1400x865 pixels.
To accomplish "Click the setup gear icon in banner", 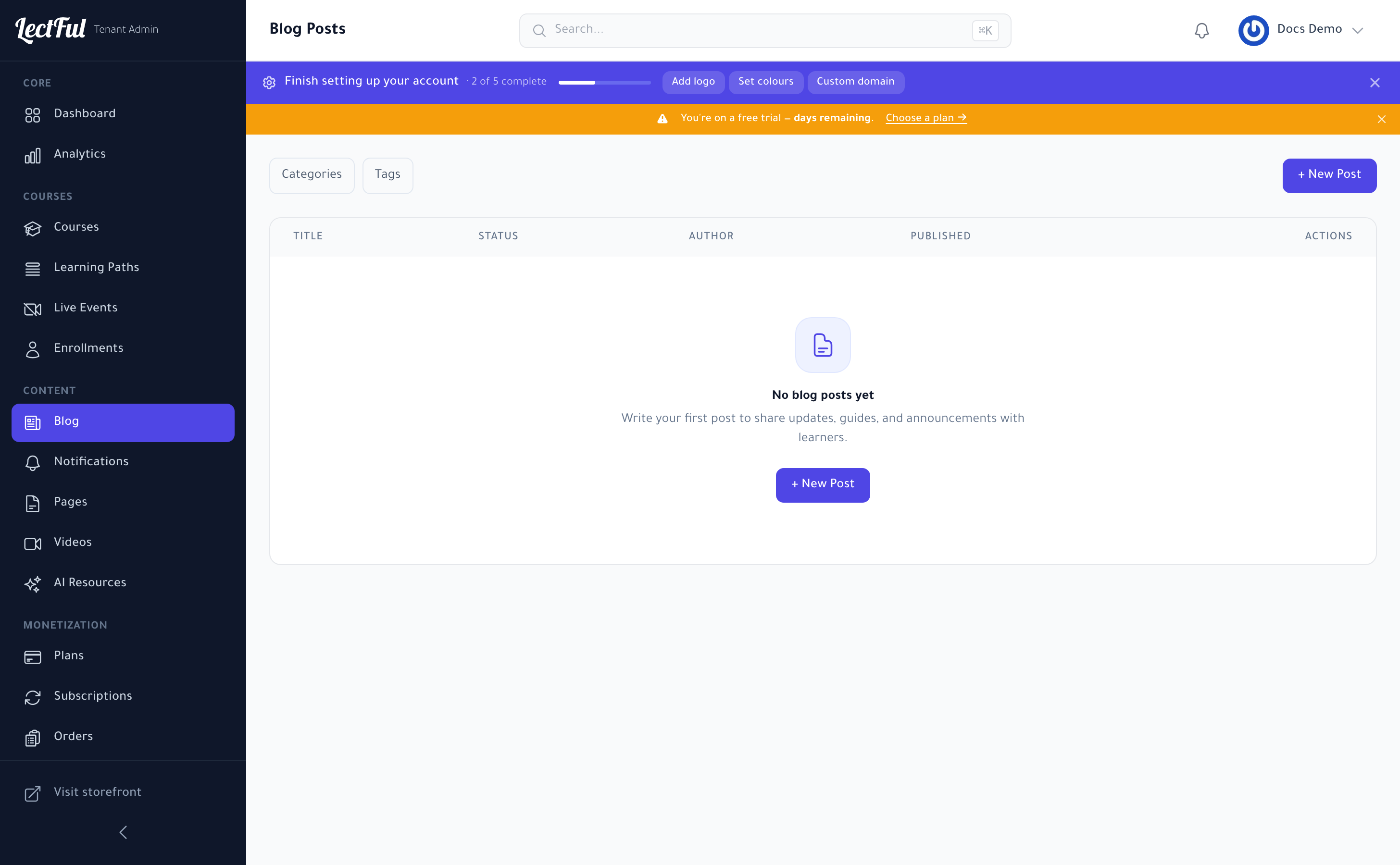I will coord(269,82).
